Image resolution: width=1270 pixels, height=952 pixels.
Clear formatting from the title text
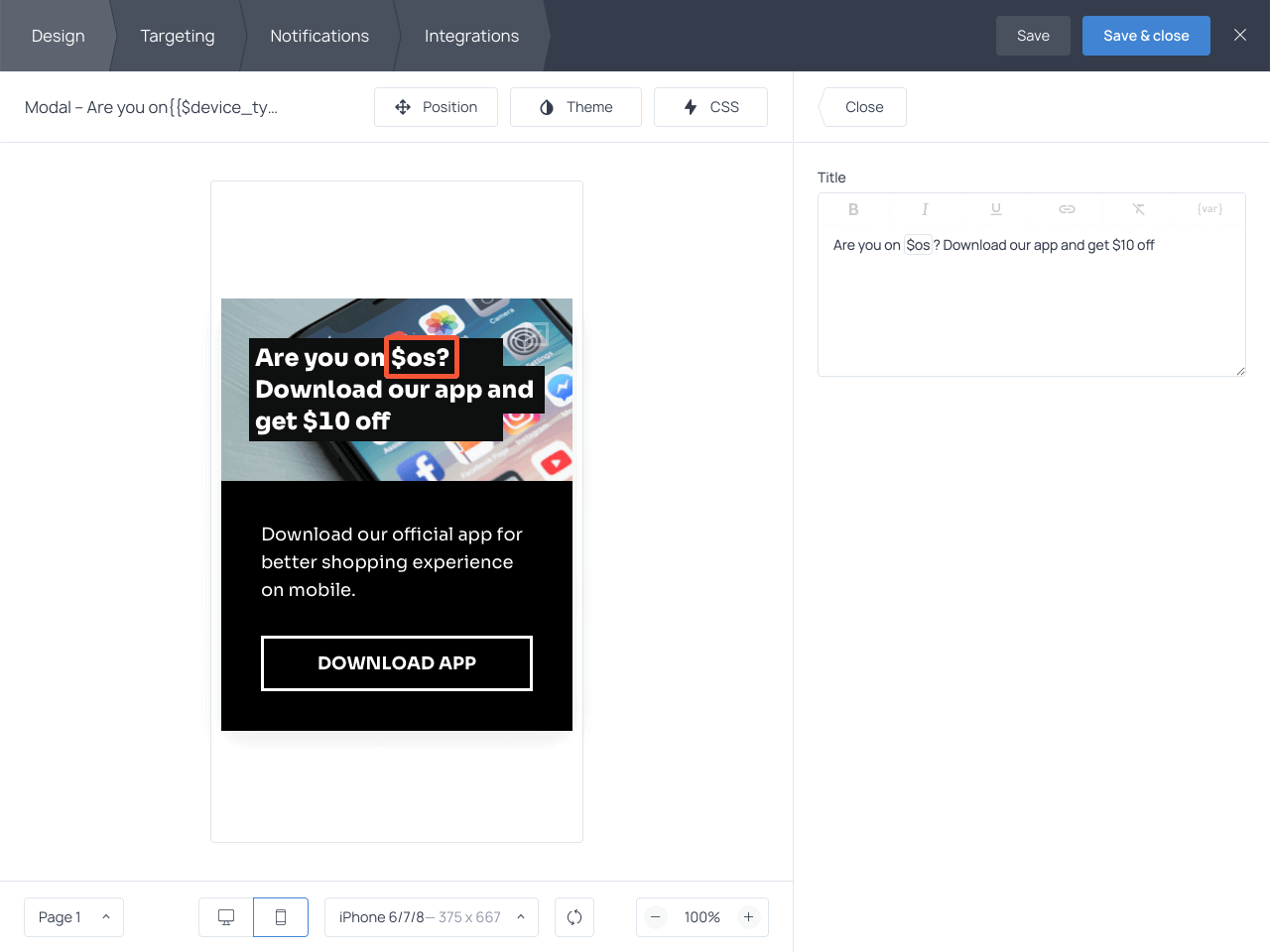point(1138,209)
